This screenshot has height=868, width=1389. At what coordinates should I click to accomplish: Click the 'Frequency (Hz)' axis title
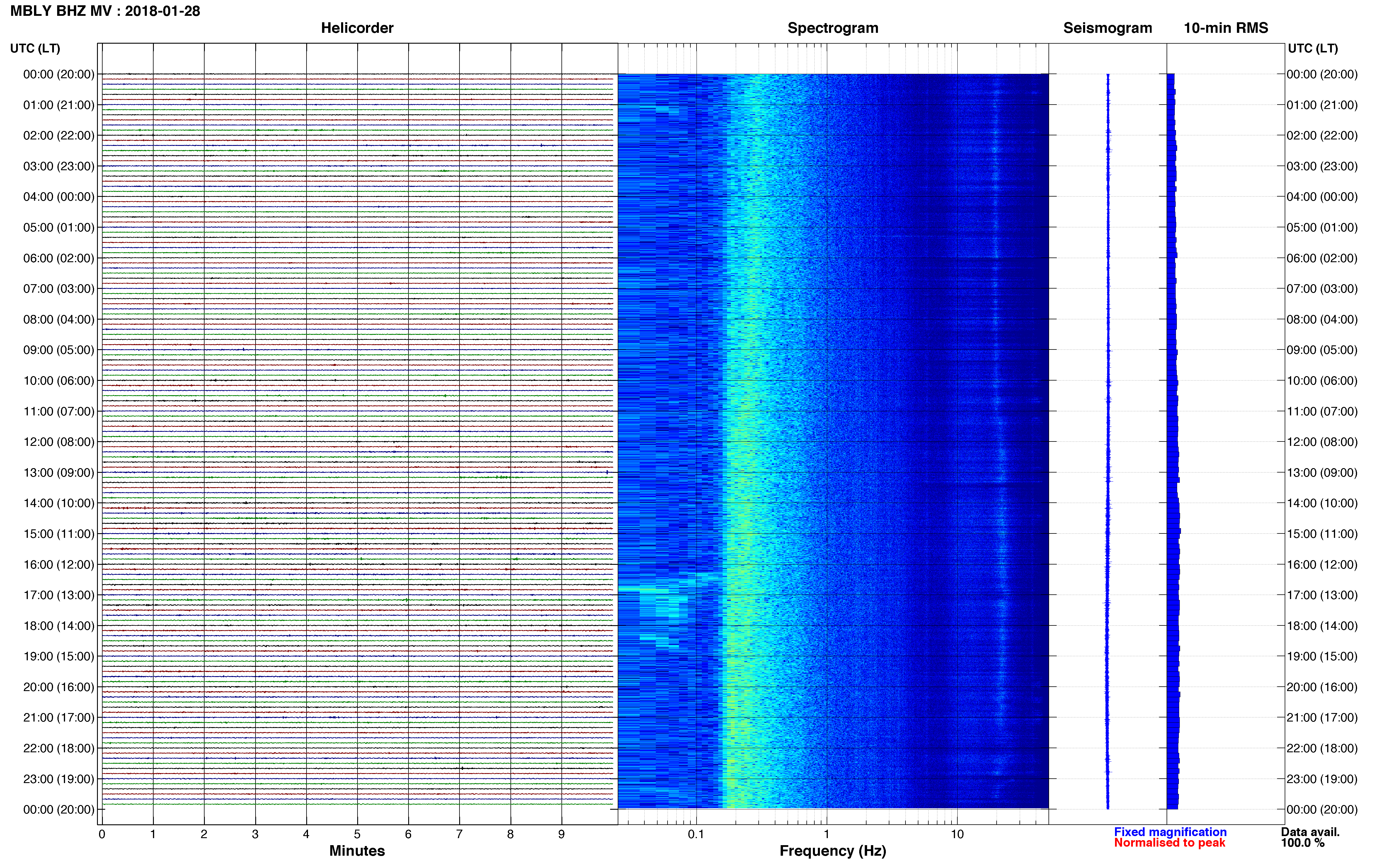click(833, 851)
